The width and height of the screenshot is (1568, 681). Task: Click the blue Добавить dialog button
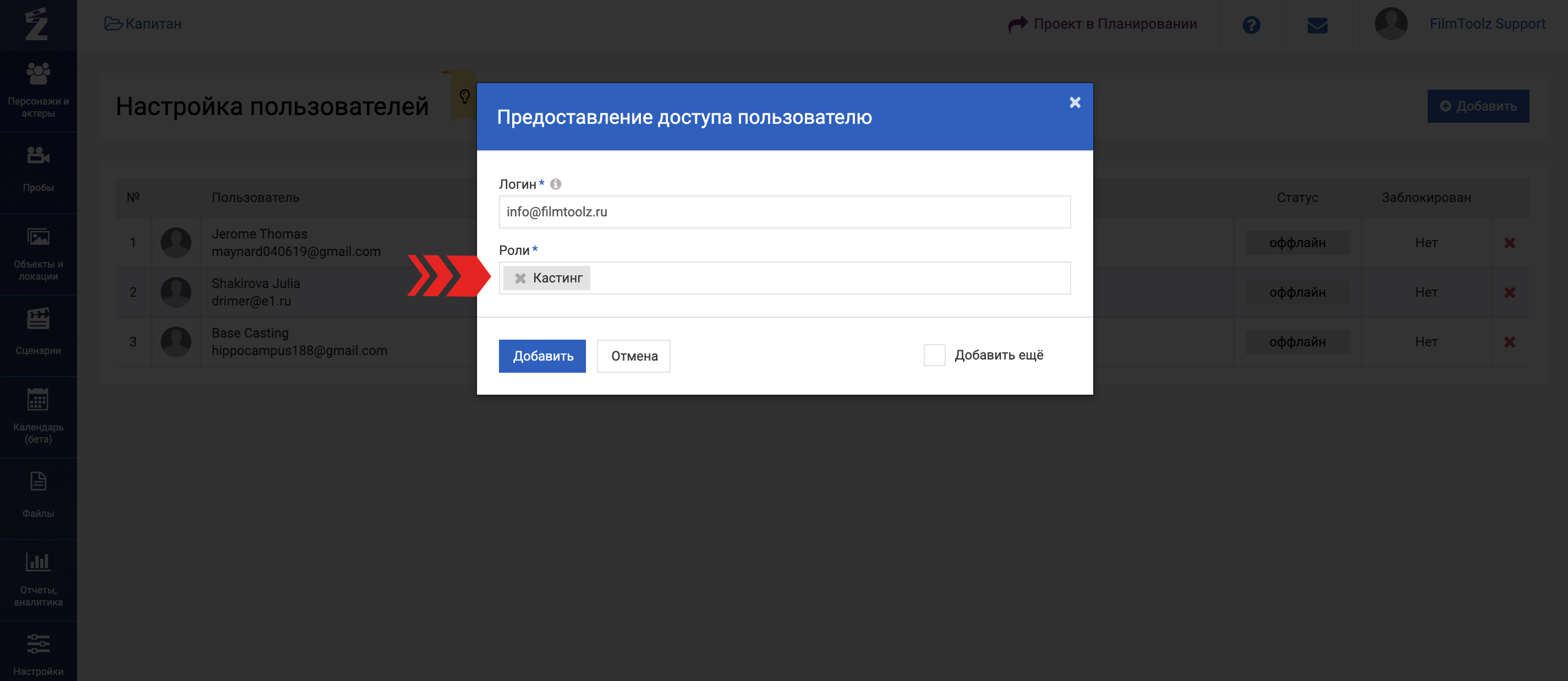tap(542, 356)
